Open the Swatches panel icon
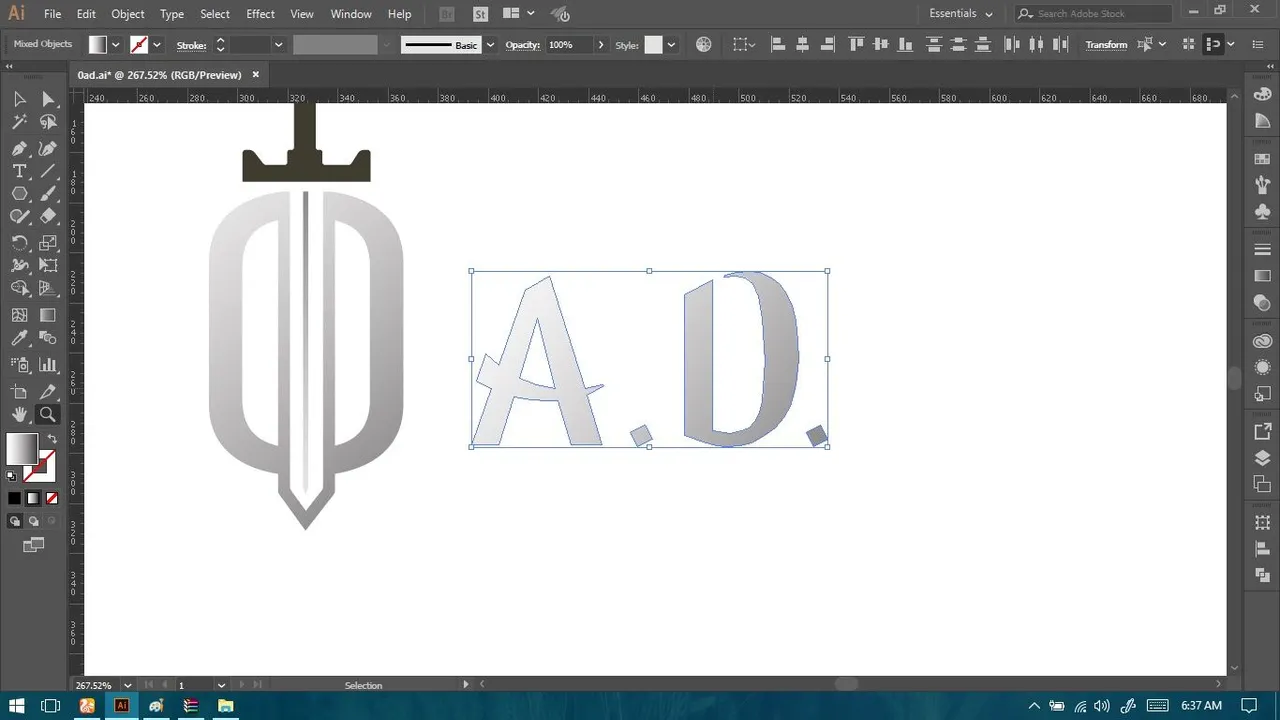Screen dimensions: 1280x720 1262,160
